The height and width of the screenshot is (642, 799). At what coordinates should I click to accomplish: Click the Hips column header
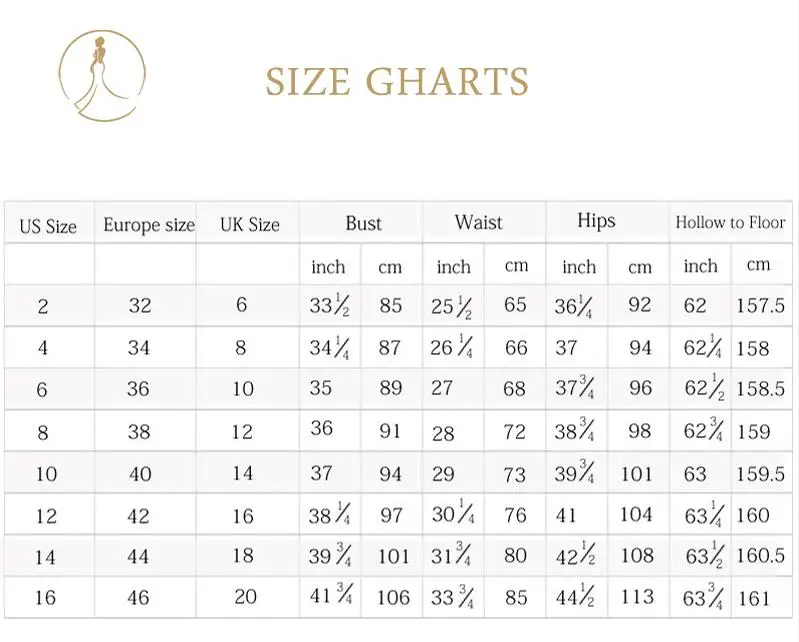(x=596, y=221)
